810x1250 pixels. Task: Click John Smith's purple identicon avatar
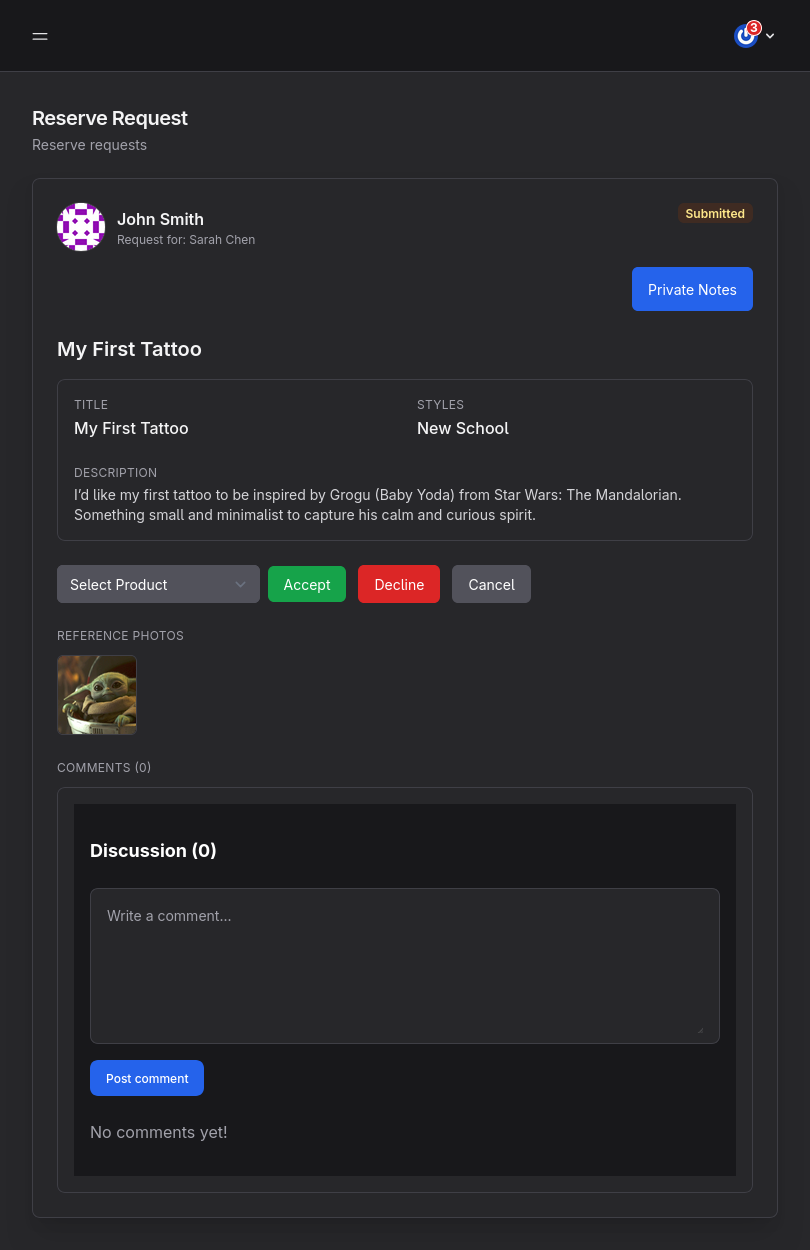[81, 227]
